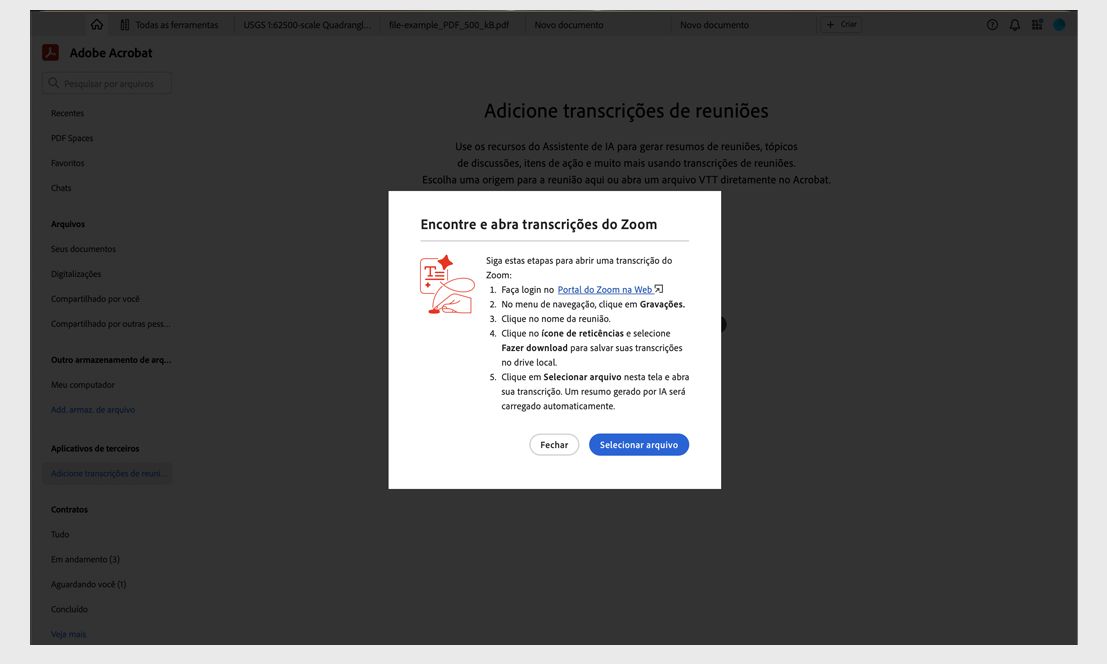The width and height of the screenshot is (1107, 664).
Task: Open Concluído contracts
Action: click(69, 609)
